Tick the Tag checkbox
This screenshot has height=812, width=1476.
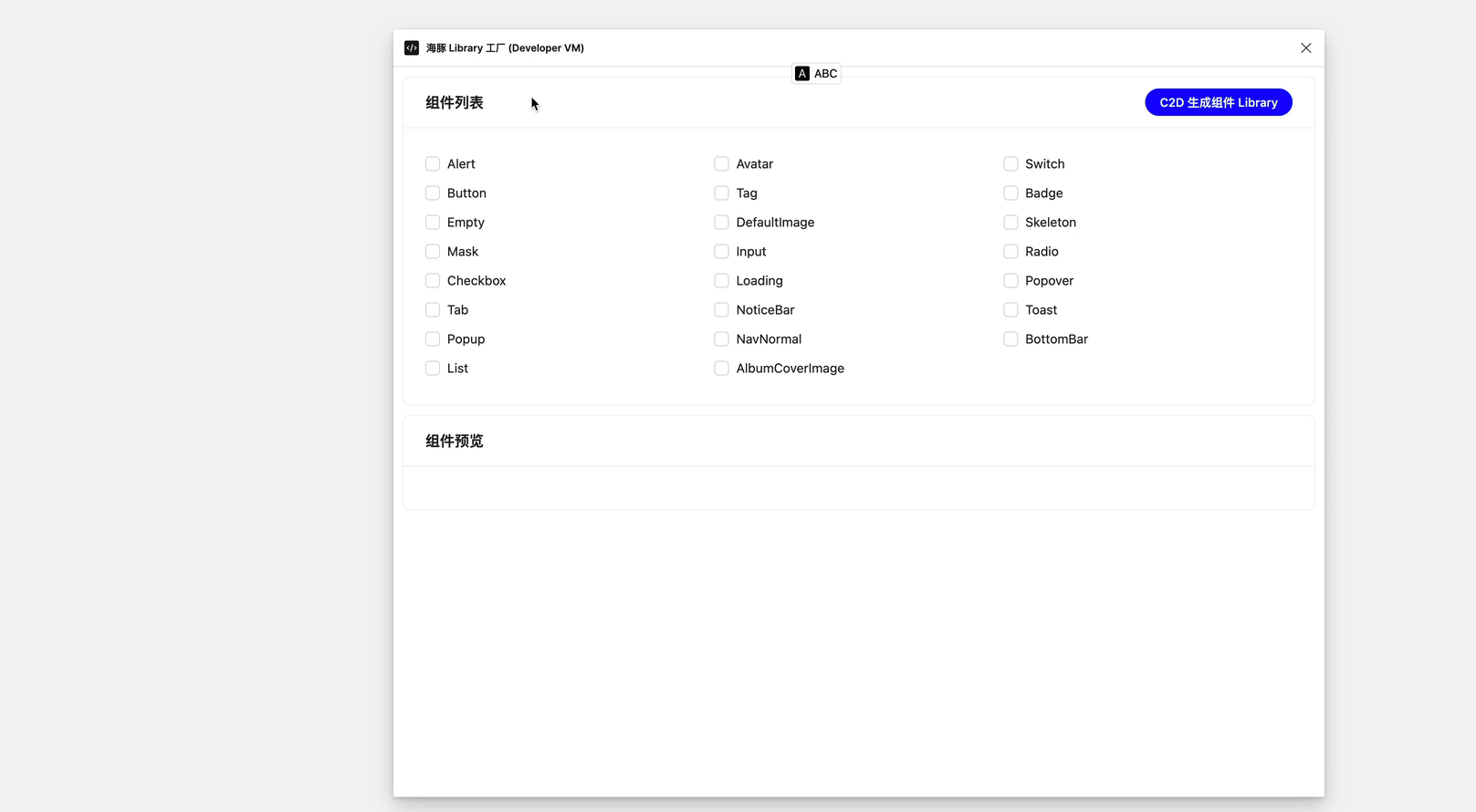coord(721,193)
